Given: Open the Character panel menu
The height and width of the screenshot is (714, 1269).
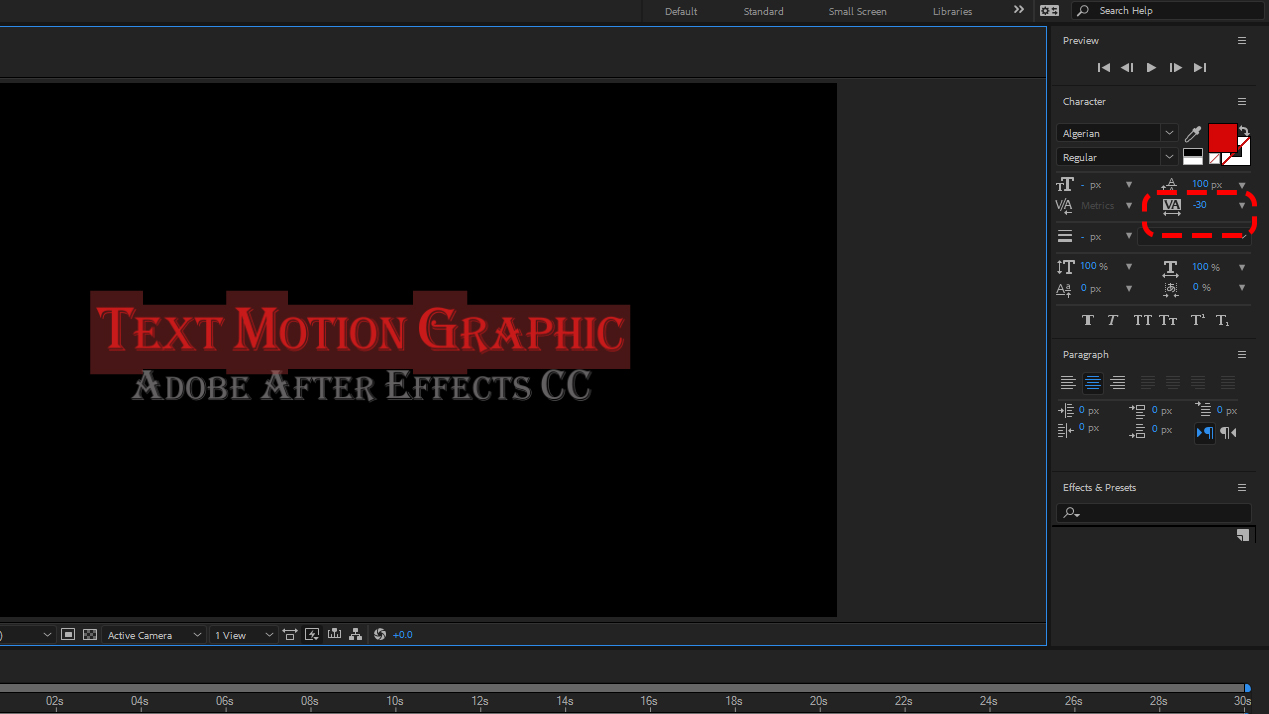Looking at the screenshot, I should click(1242, 102).
